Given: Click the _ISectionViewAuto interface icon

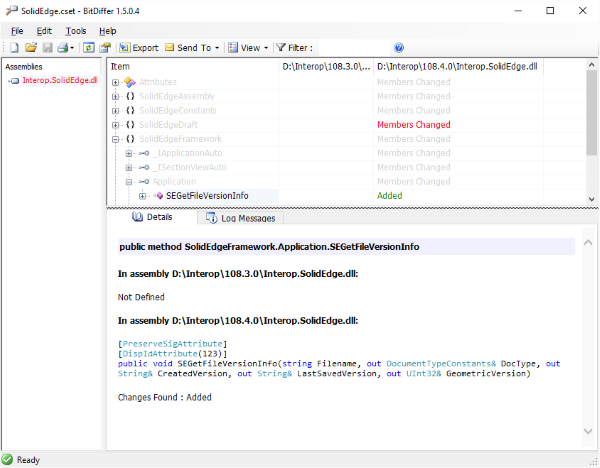Looking at the screenshot, I should (144, 167).
